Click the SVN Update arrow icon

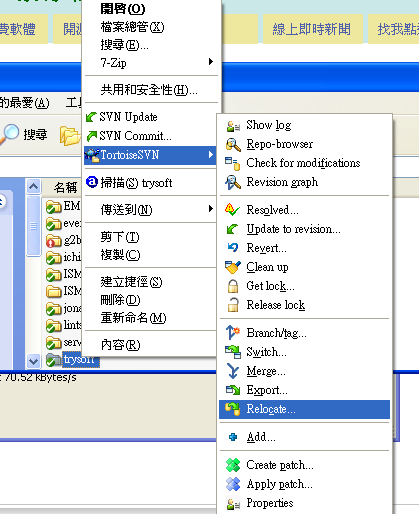91,117
